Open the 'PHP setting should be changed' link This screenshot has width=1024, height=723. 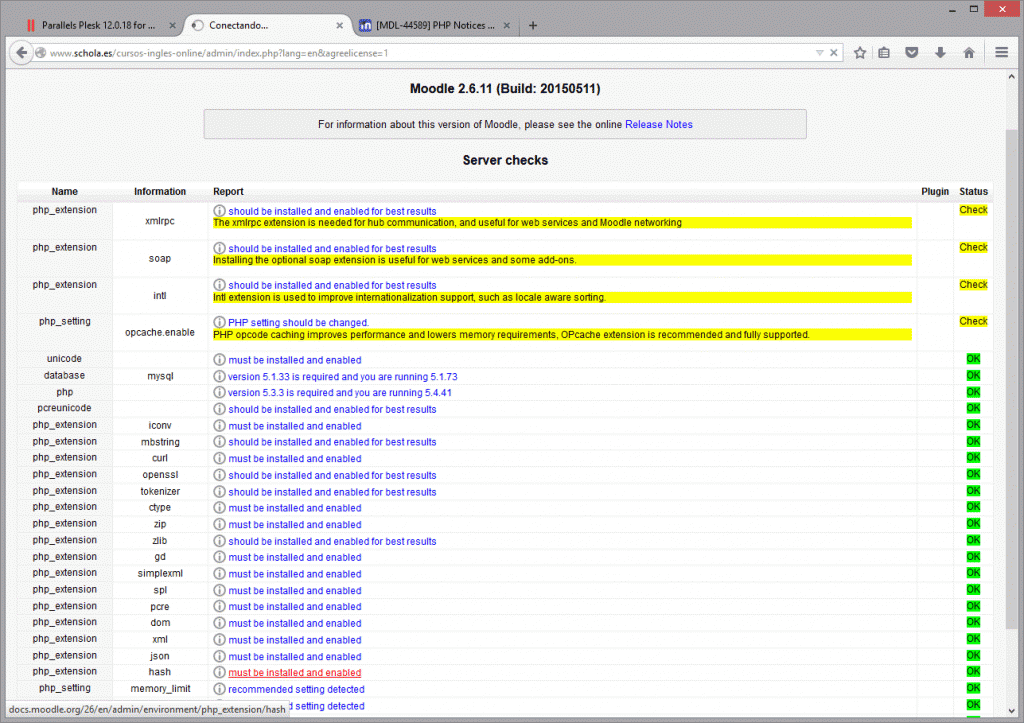[298, 323]
